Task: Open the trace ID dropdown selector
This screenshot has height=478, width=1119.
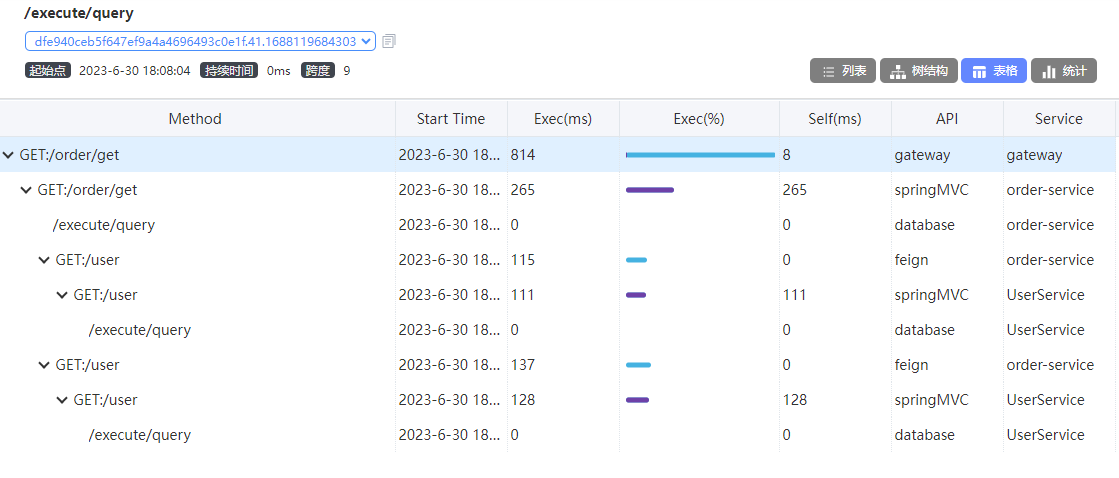Action: tap(200, 41)
